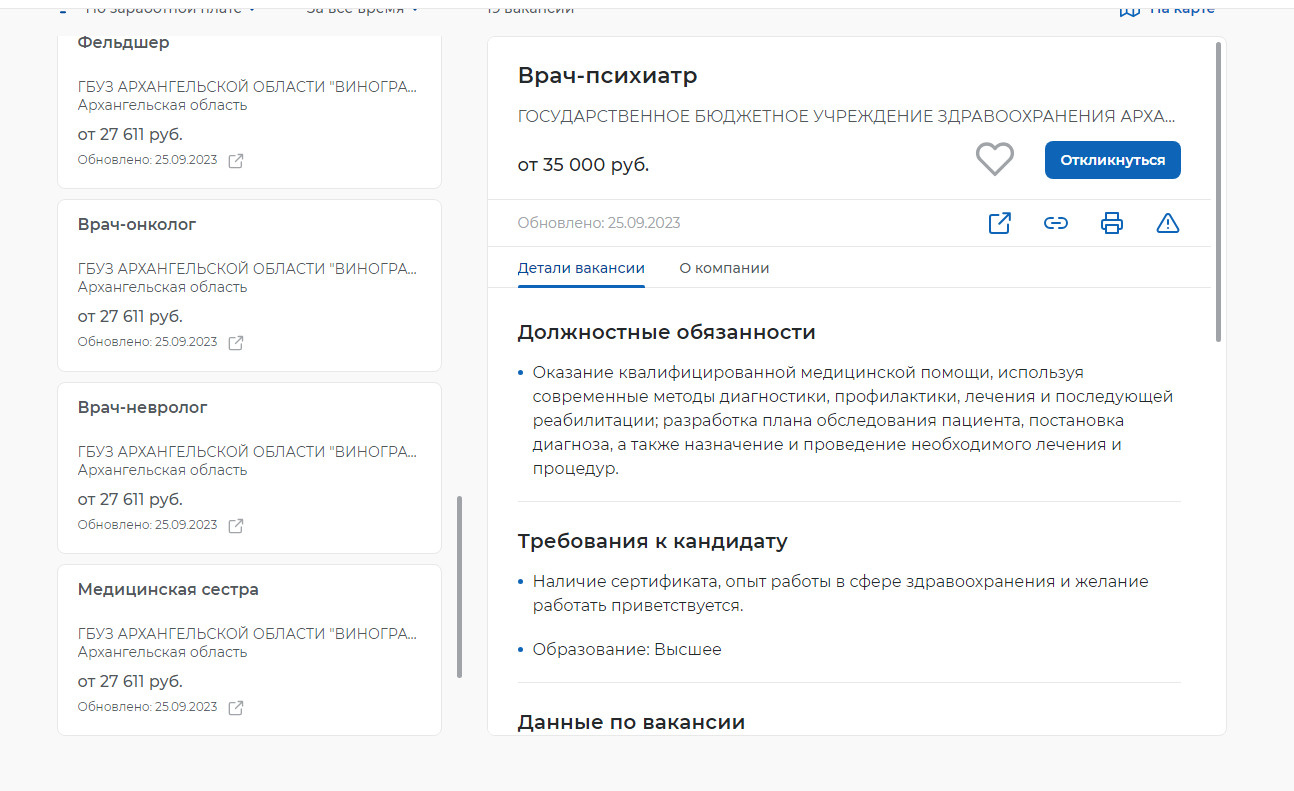Select the Фельдшер vacancy card title
Image resolution: width=1294 pixels, height=791 pixels.
pyautogui.click(x=124, y=43)
